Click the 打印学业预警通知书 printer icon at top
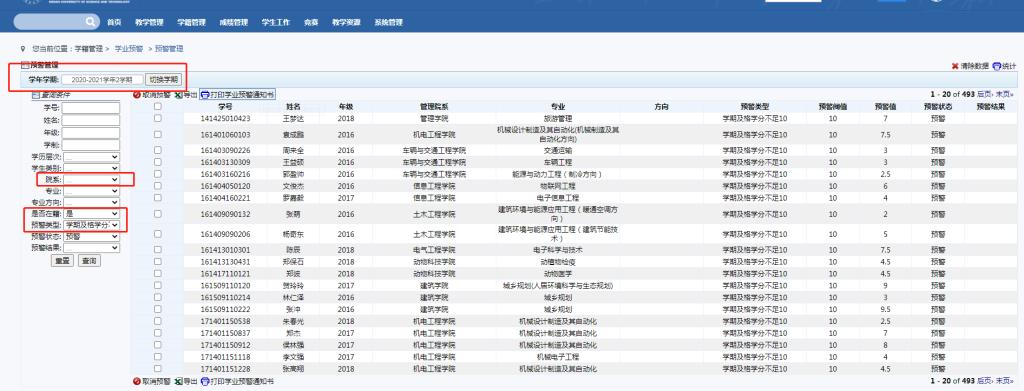This screenshot has width=1024, height=391. [204, 95]
